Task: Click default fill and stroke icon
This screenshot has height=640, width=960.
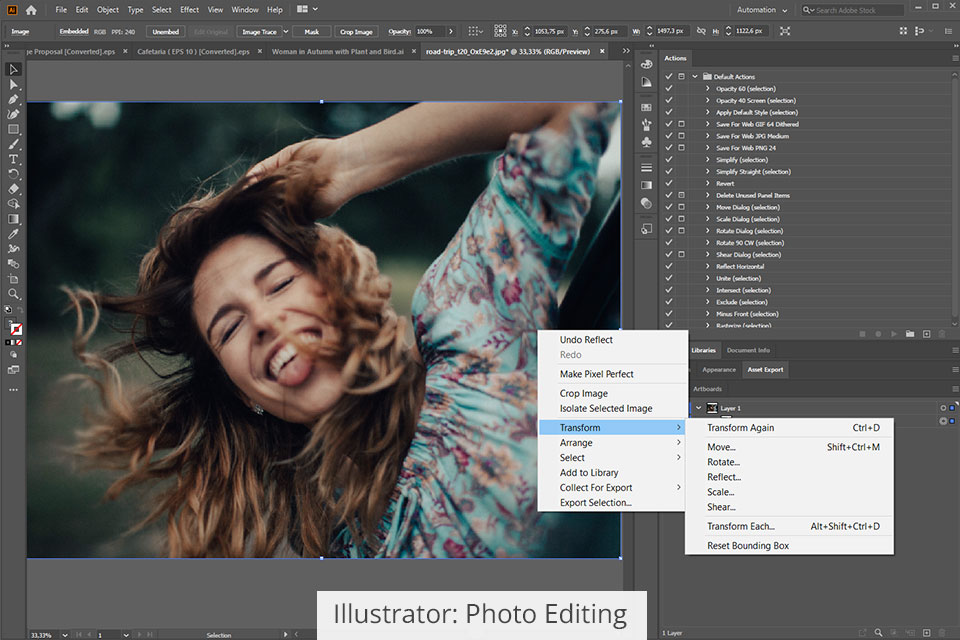Action: click(8, 309)
